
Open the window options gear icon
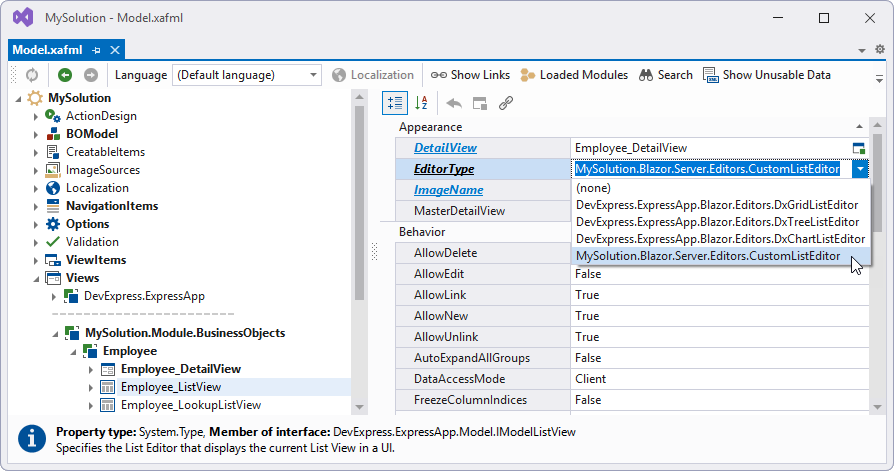click(x=880, y=50)
